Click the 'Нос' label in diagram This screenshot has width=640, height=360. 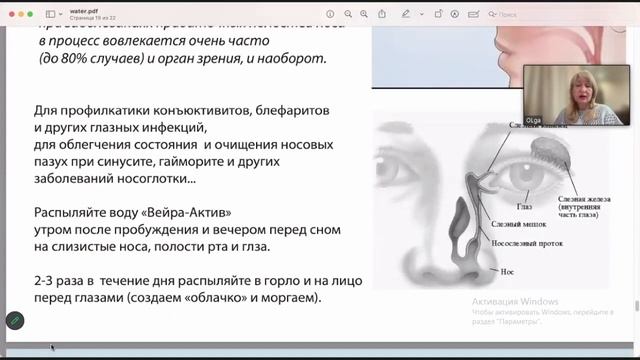507,272
